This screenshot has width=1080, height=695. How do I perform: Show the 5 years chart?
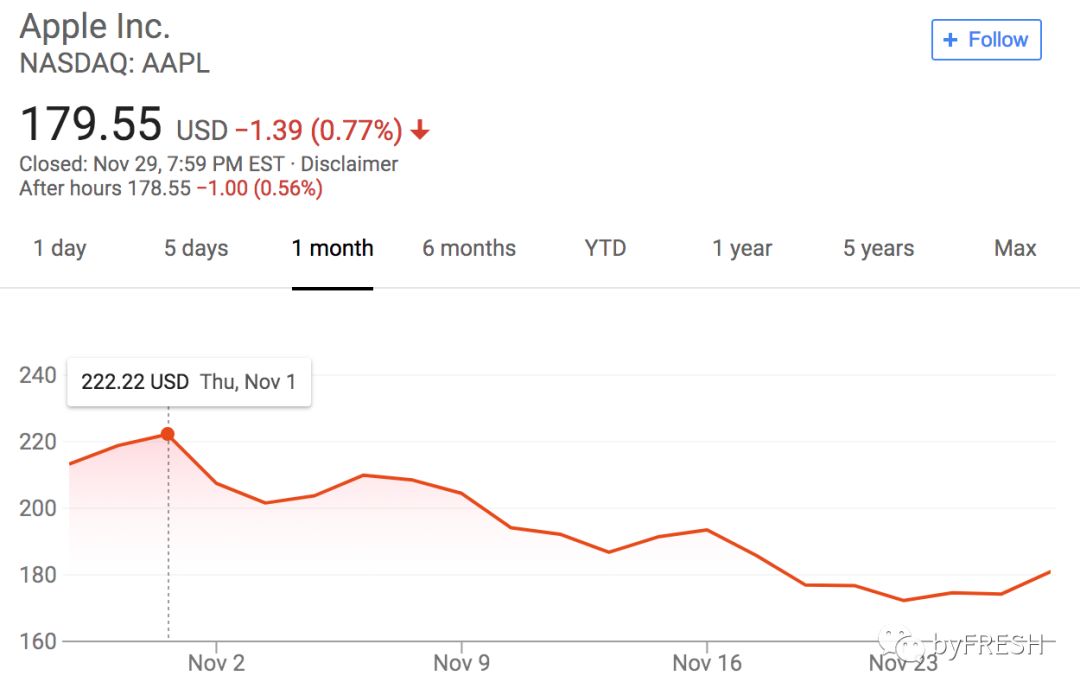[x=878, y=249]
